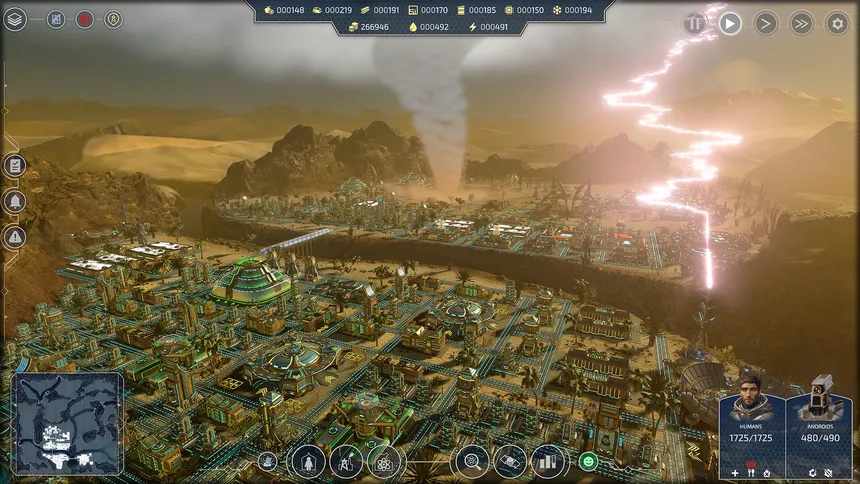
Task: Click the HUMANS label
Action: [x=751, y=426]
